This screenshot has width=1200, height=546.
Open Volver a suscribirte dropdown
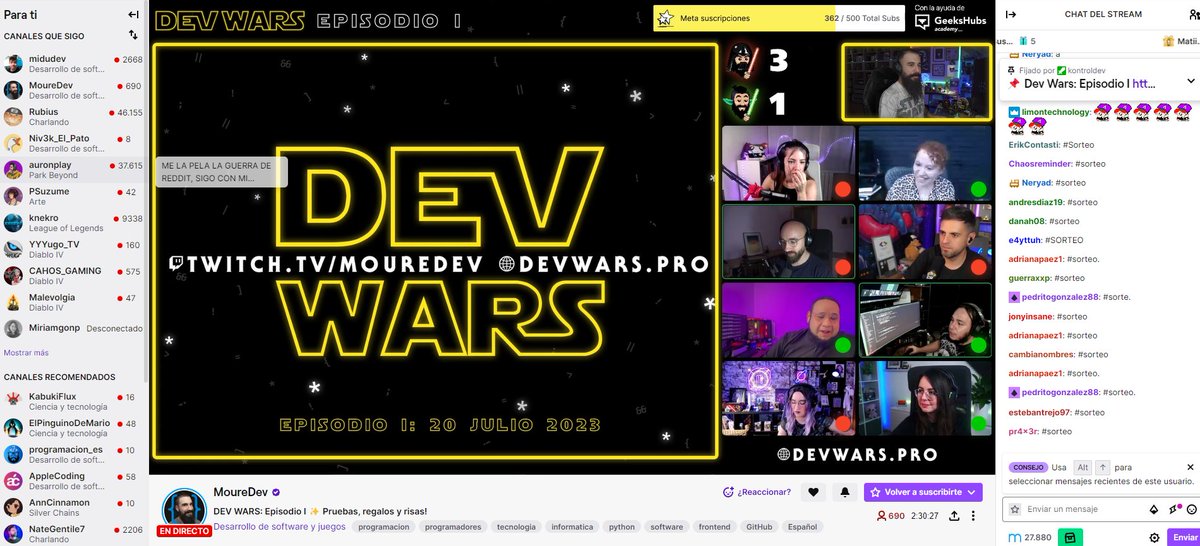tap(923, 492)
